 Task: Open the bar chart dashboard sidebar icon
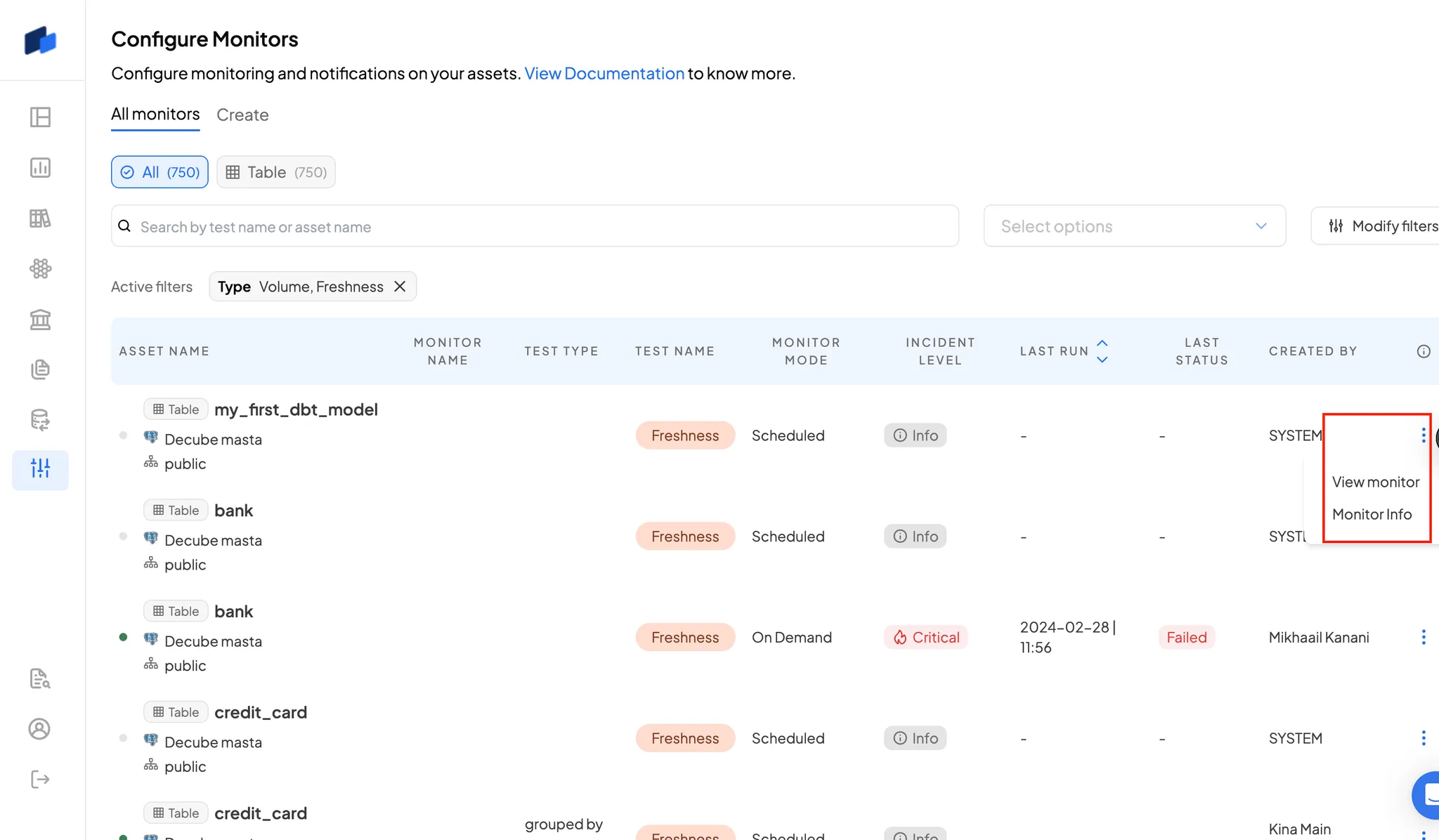point(40,168)
